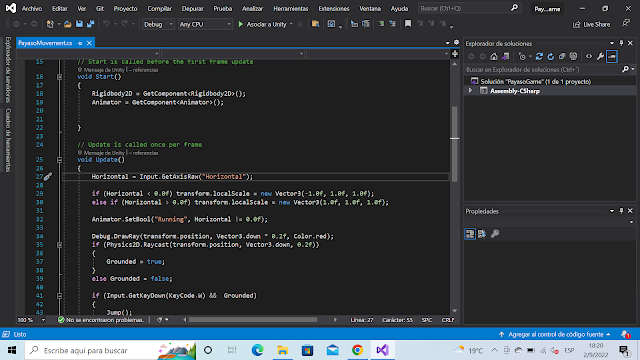Image resolution: width=640 pixels, height=360 pixels.
Task: Click the No se encontraron problemas indicator
Action: 101,320
